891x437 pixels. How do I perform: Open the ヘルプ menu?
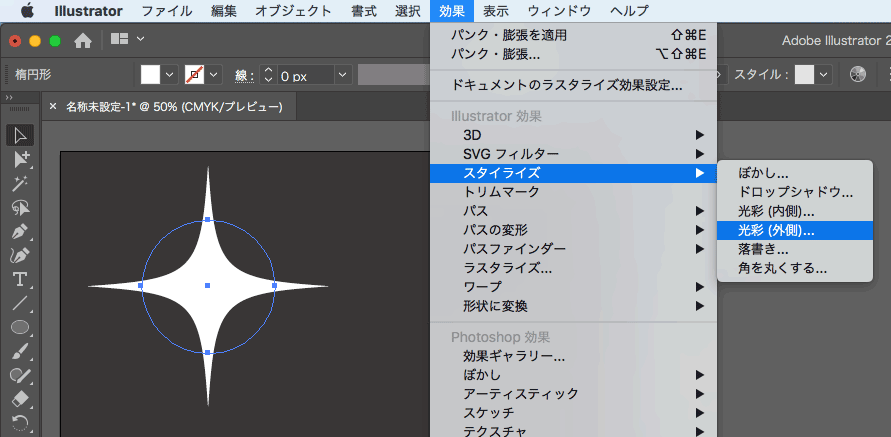629,10
